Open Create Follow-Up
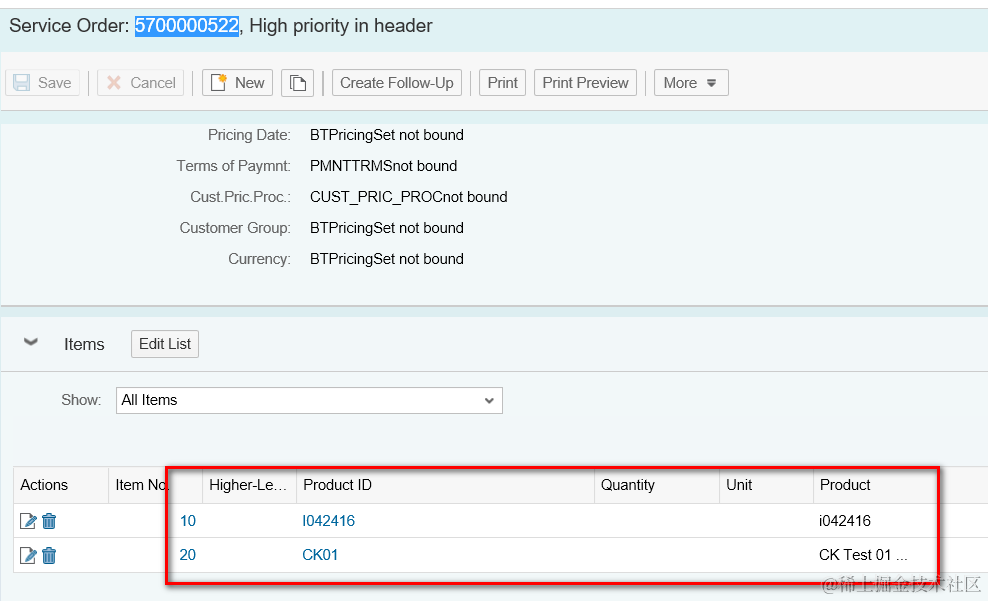Image resolution: width=988 pixels, height=601 pixels. click(396, 83)
